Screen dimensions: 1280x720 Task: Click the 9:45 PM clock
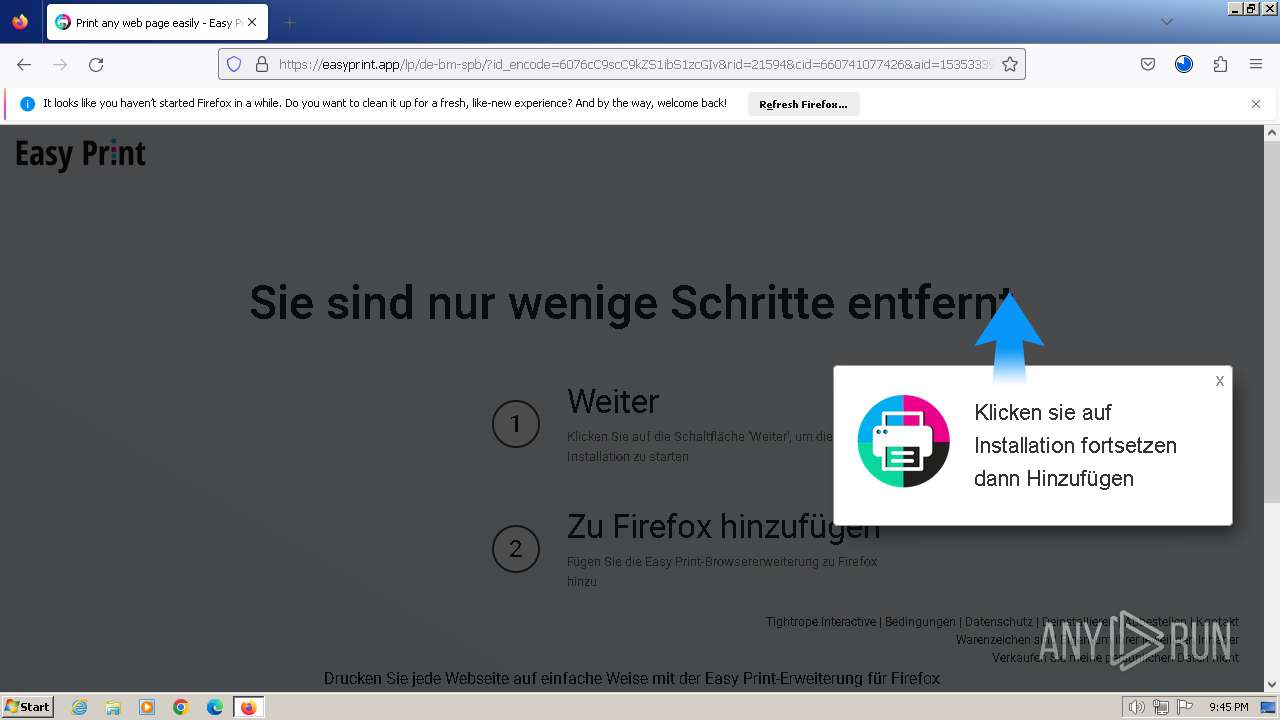pos(1228,707)
